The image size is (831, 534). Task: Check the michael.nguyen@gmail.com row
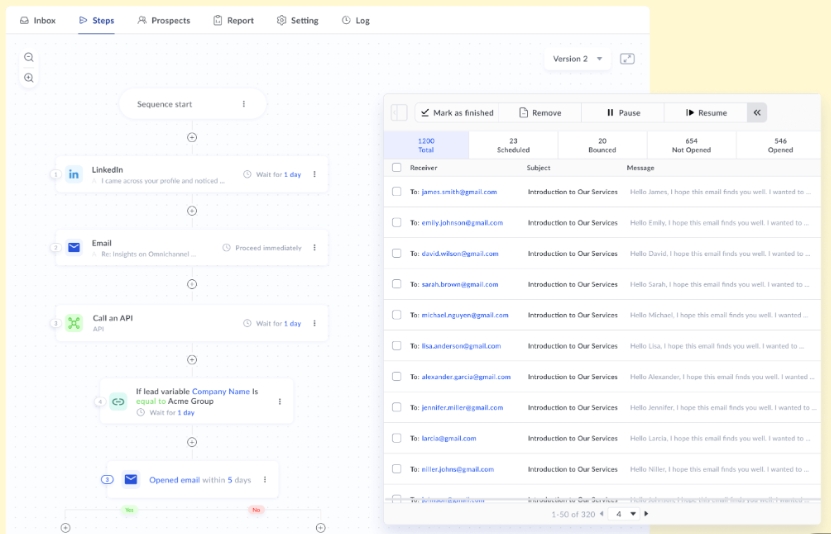pyautogui.click(x=396, y=315)
